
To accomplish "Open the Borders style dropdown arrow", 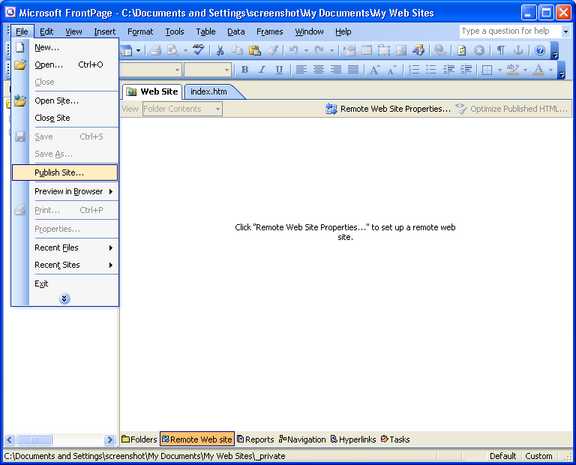I will [499, 69].
